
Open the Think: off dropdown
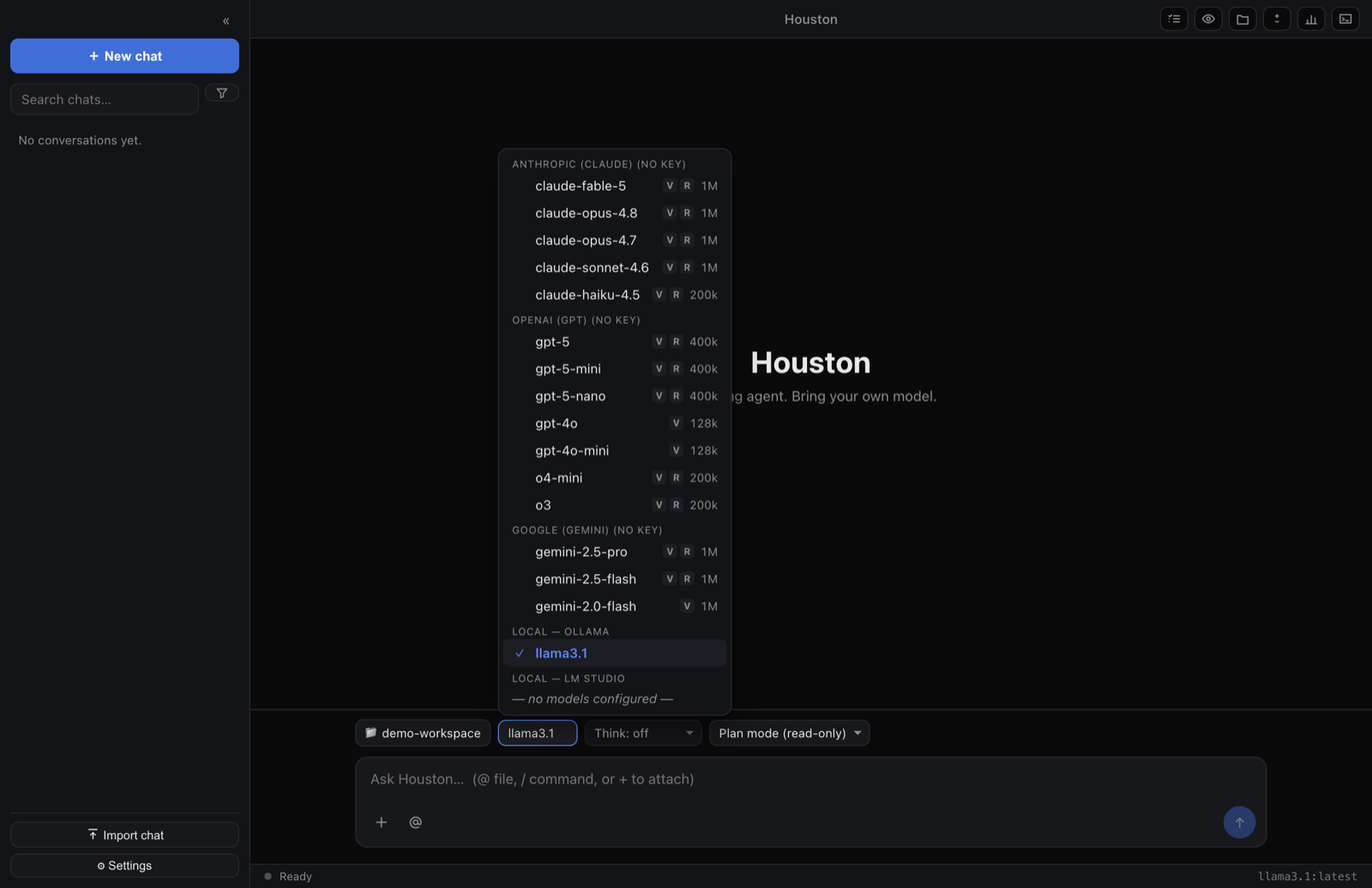point(643,733)
